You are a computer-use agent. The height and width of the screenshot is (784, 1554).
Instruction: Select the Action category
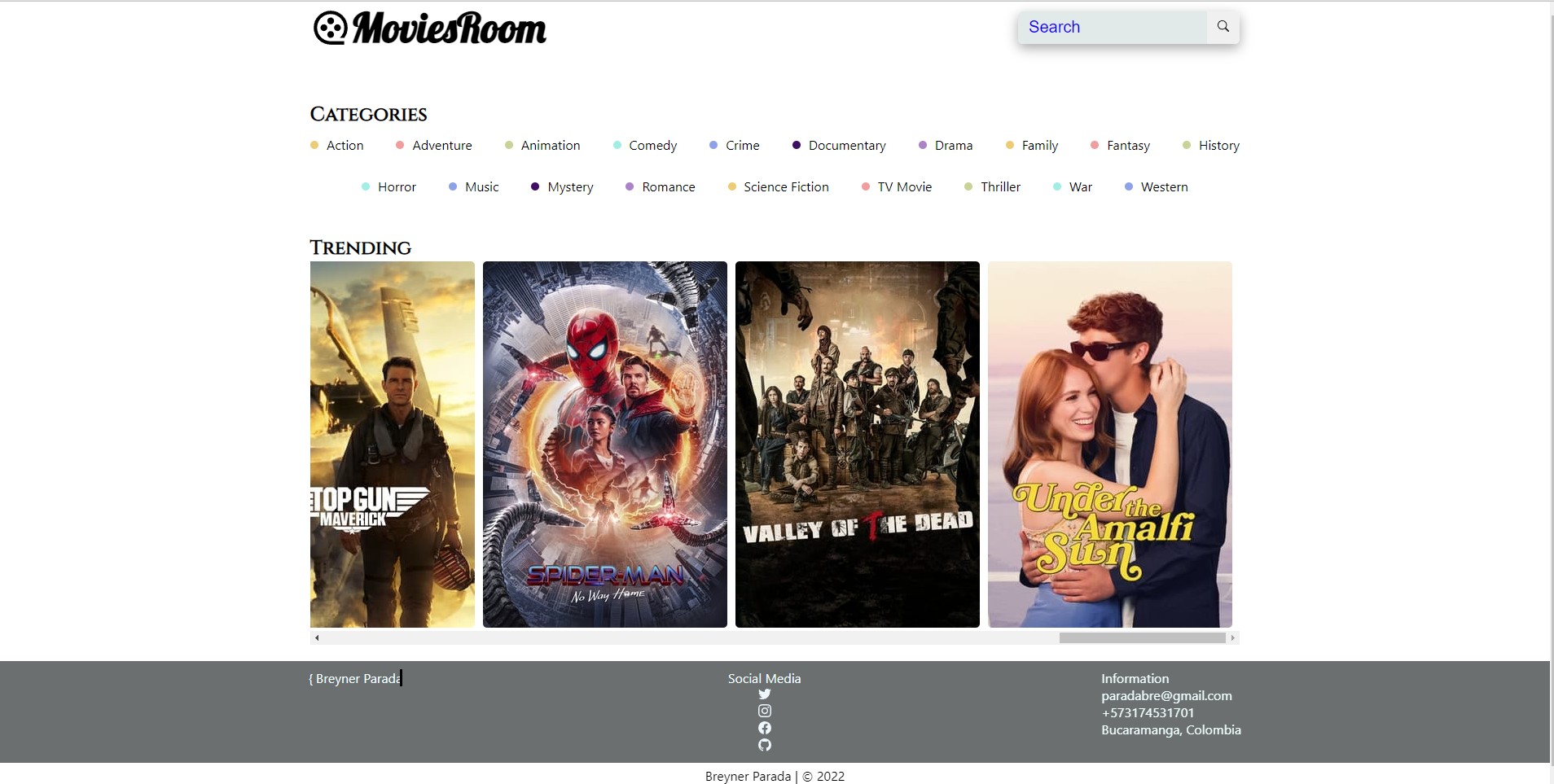click(337, 145)
